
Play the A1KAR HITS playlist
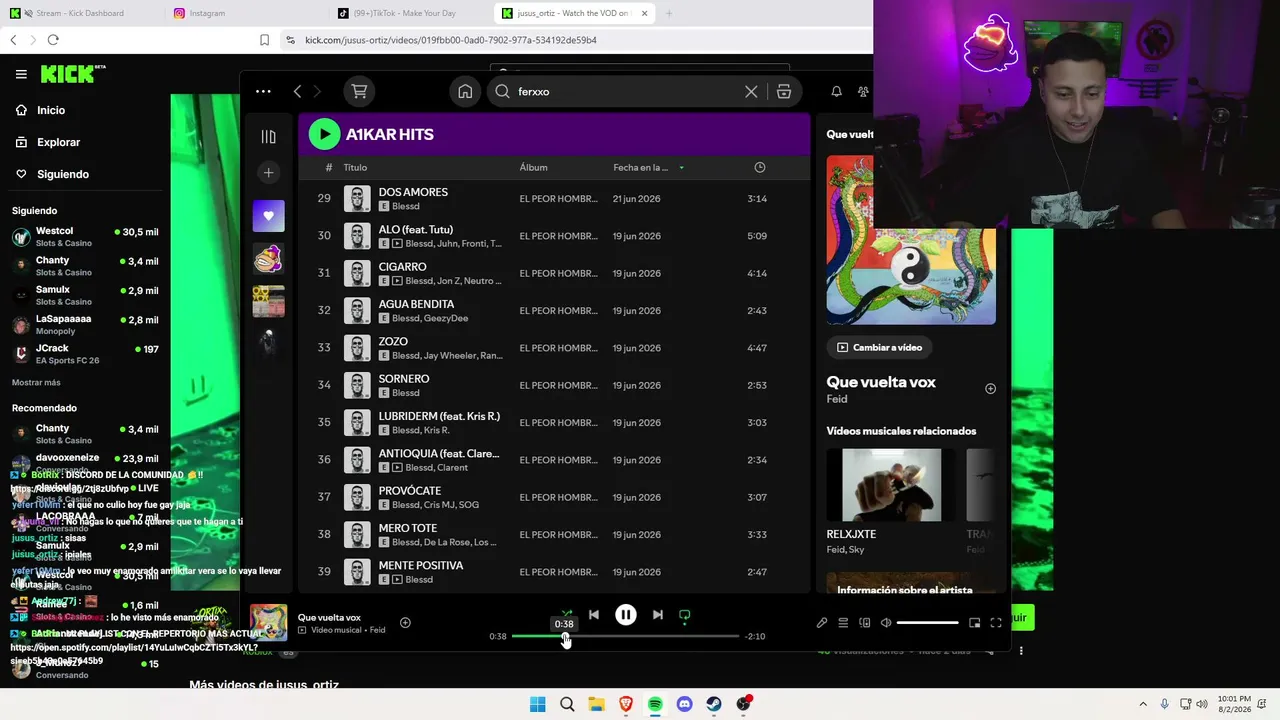pyautogui.click(x=324, y=134)
